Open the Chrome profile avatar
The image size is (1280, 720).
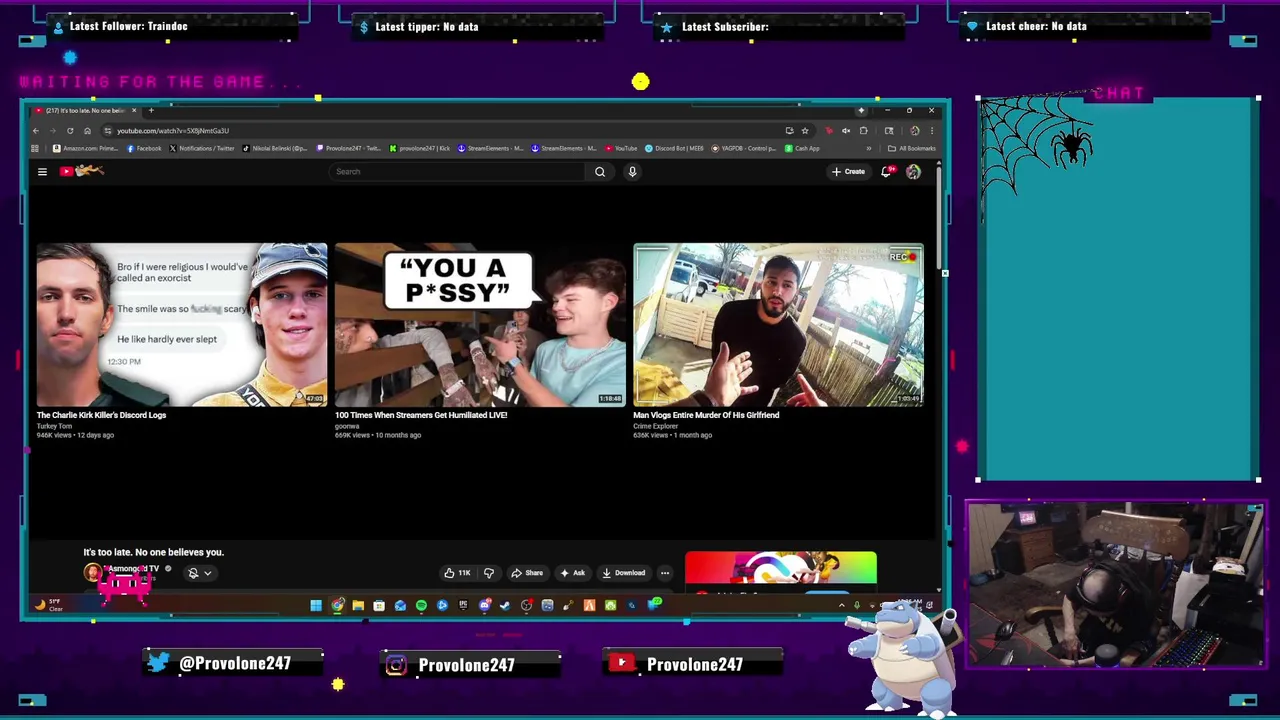(915, 131)
